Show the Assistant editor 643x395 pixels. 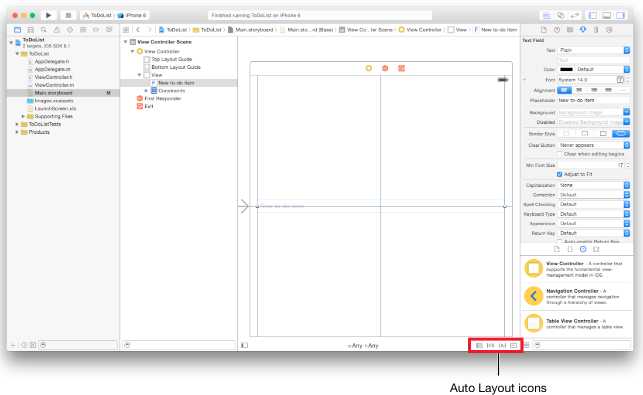pos(561,16)
